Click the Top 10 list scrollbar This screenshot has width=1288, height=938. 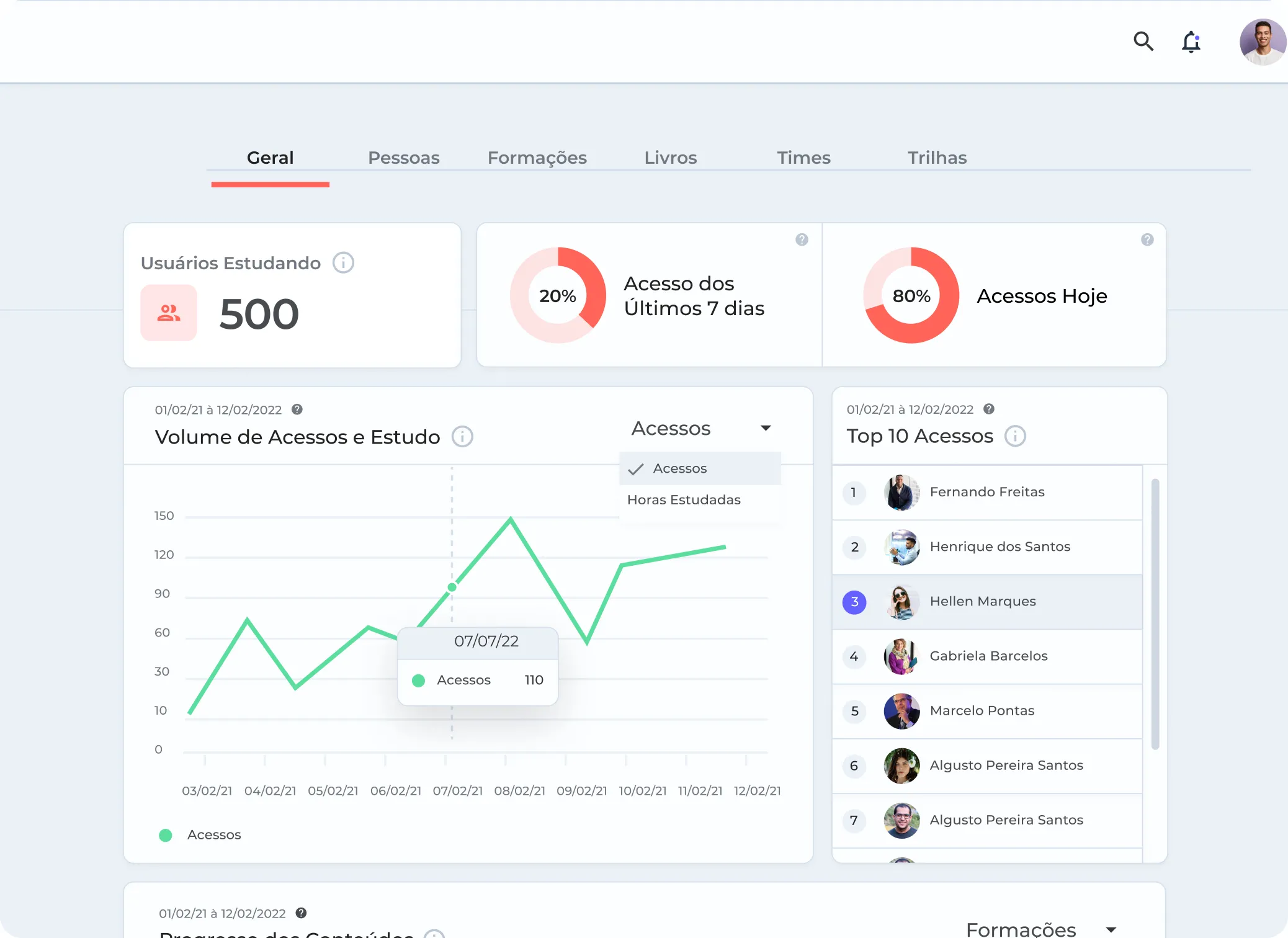[x=1155, y=614]
